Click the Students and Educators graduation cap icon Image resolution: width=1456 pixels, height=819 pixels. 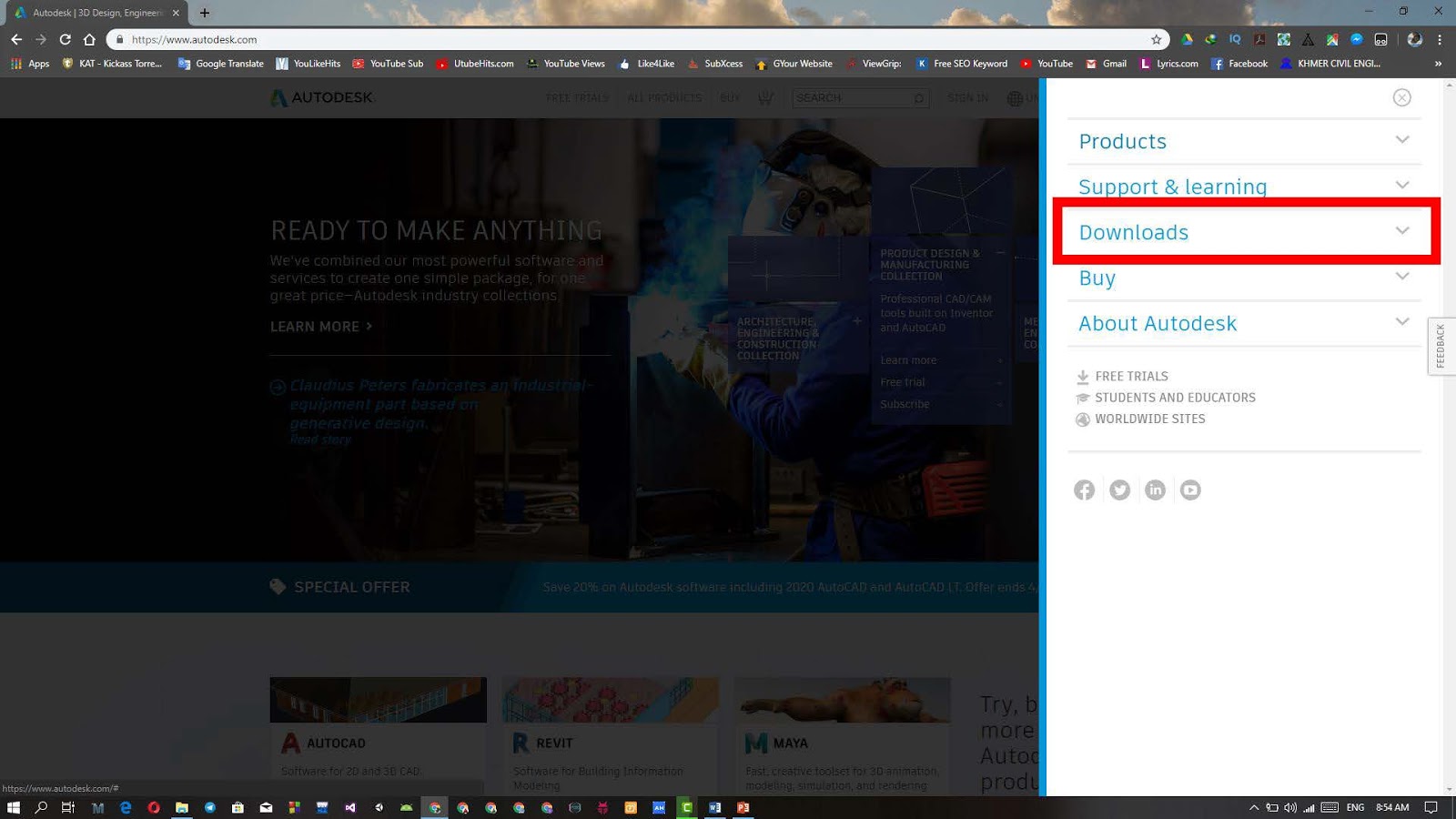click(x=1083, y=397)
